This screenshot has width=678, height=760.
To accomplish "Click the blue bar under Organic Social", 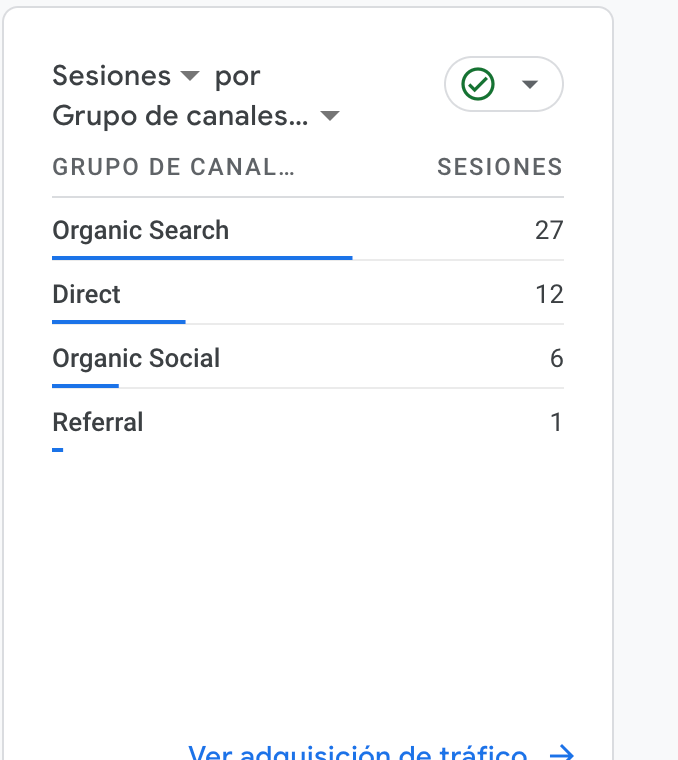I will pos(85,386).
